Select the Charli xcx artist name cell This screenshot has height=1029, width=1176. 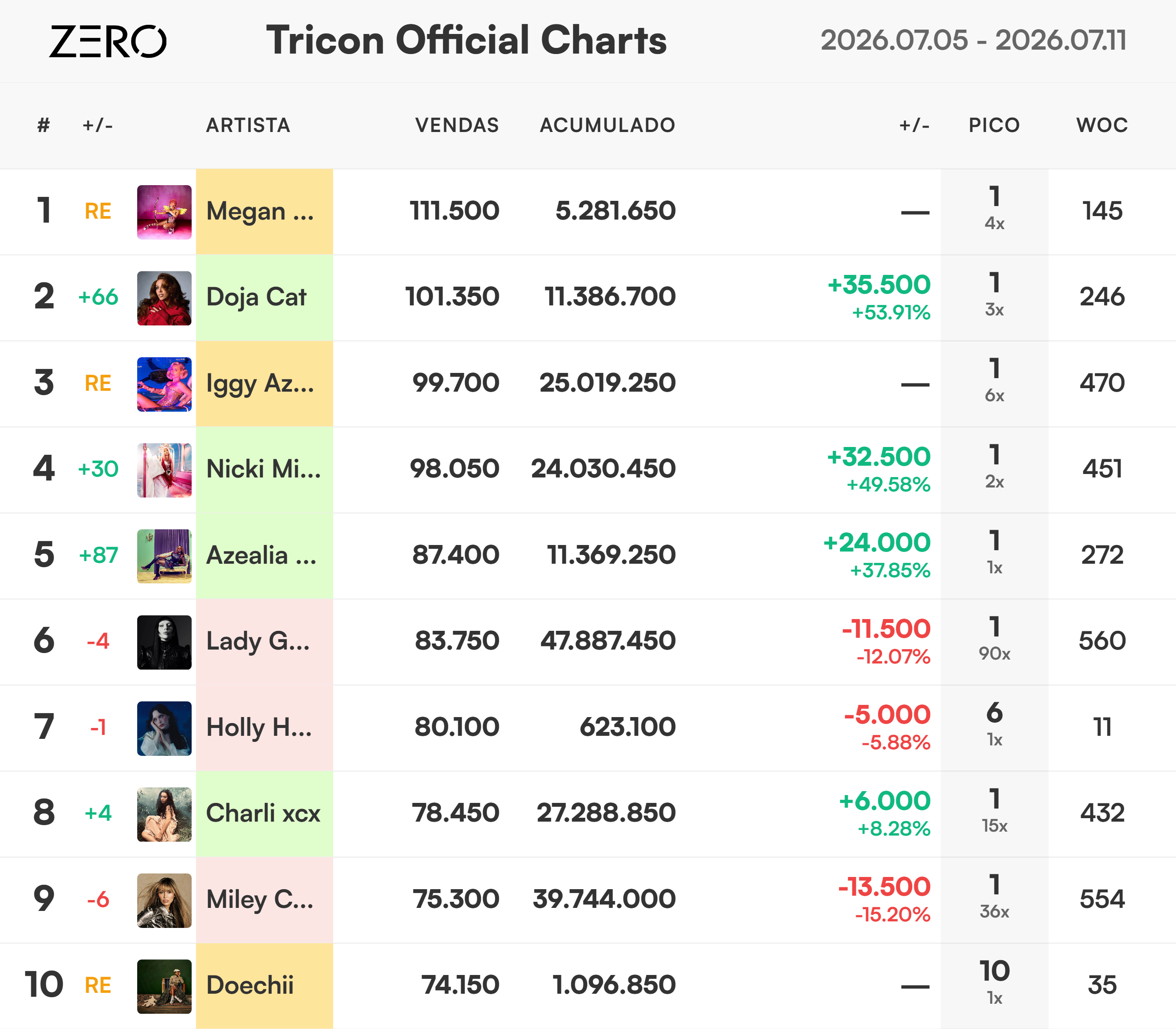[x=264, y=814]
